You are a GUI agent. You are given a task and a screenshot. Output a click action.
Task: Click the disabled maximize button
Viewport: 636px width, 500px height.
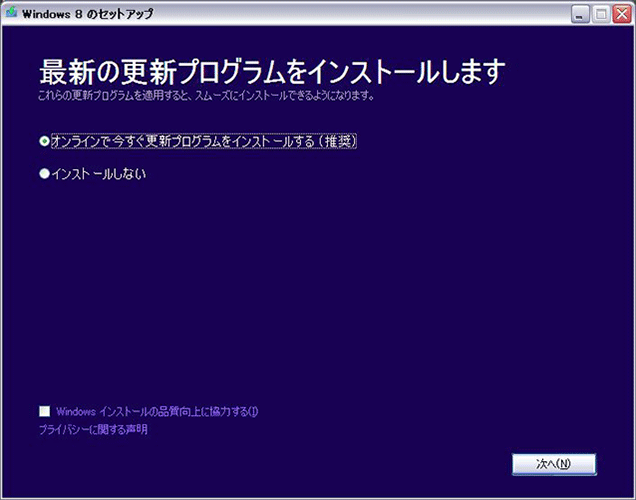601,15
